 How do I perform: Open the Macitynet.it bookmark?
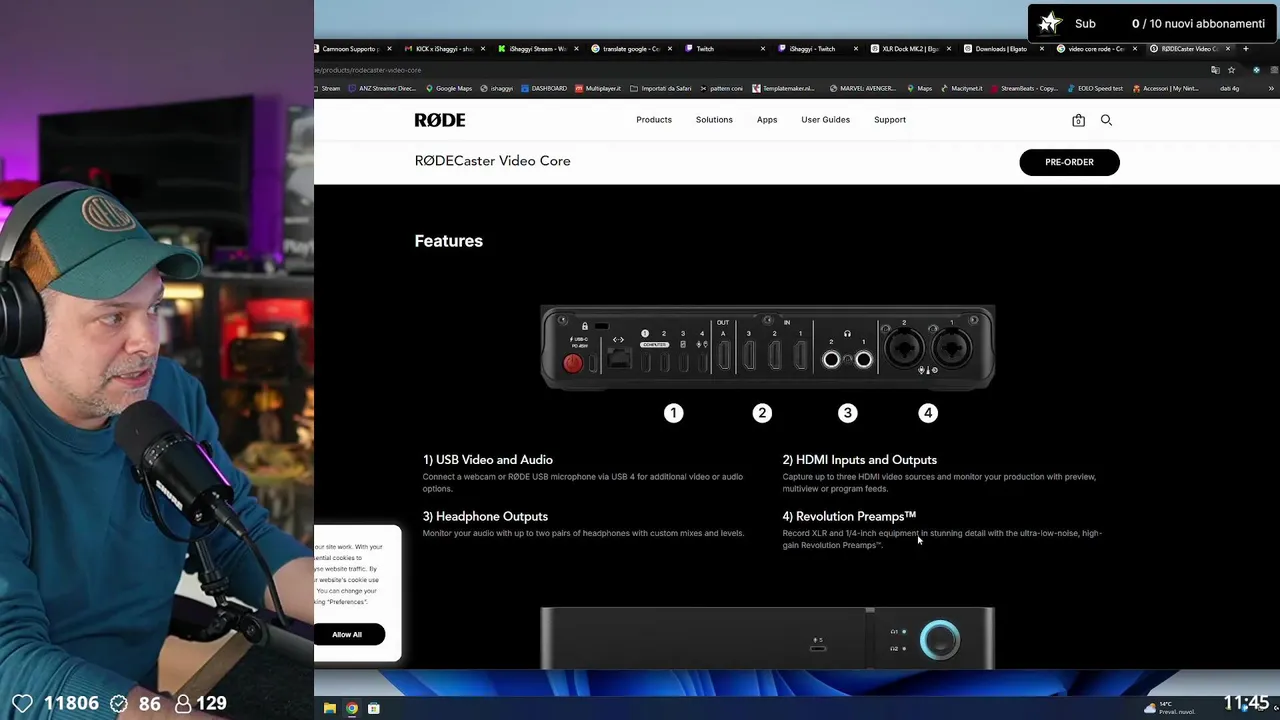(x=962, y=88)
